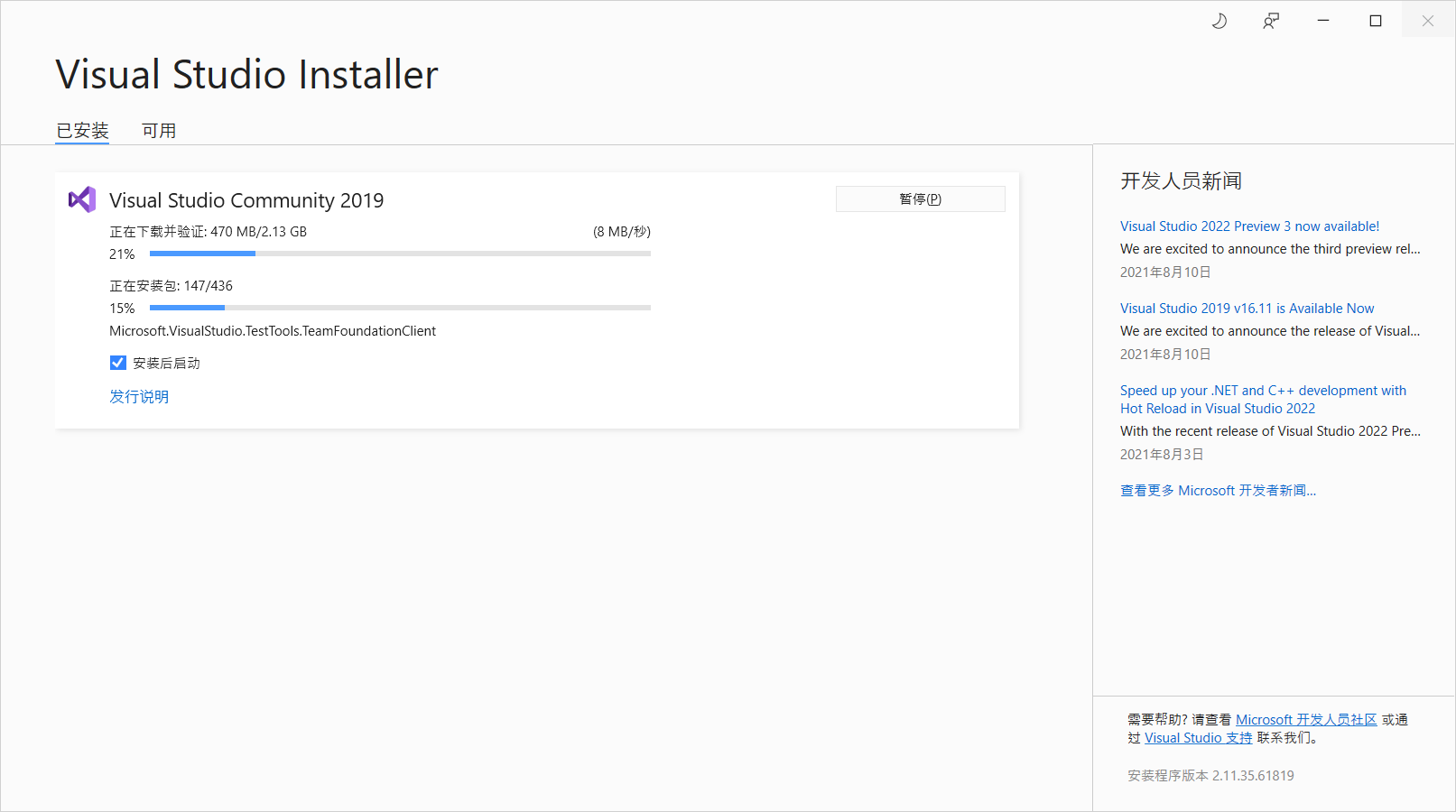Click 'With the recent release of Visual Studio 2022' text

1270,431
